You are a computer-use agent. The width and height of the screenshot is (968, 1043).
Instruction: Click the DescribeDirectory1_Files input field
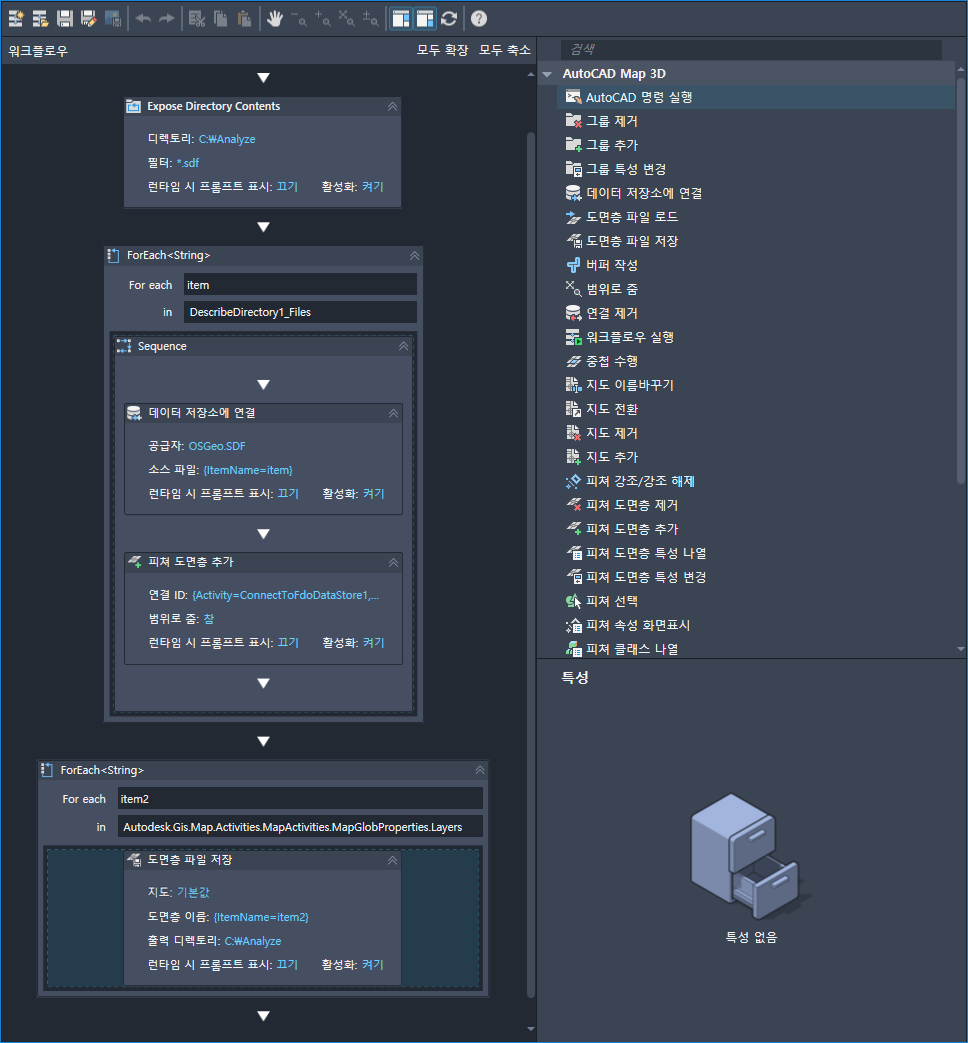300,312
